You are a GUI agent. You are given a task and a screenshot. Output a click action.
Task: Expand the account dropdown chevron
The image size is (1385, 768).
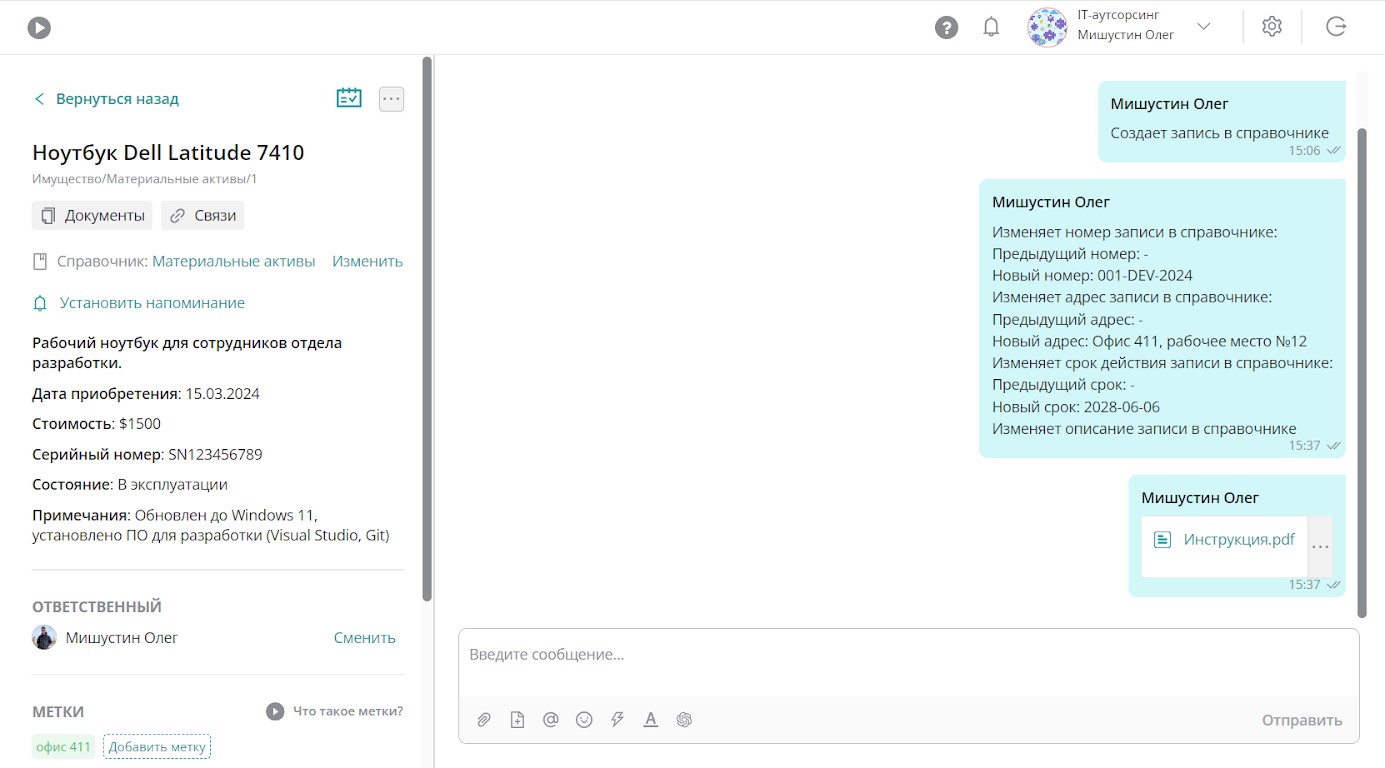click(1204, 26)
